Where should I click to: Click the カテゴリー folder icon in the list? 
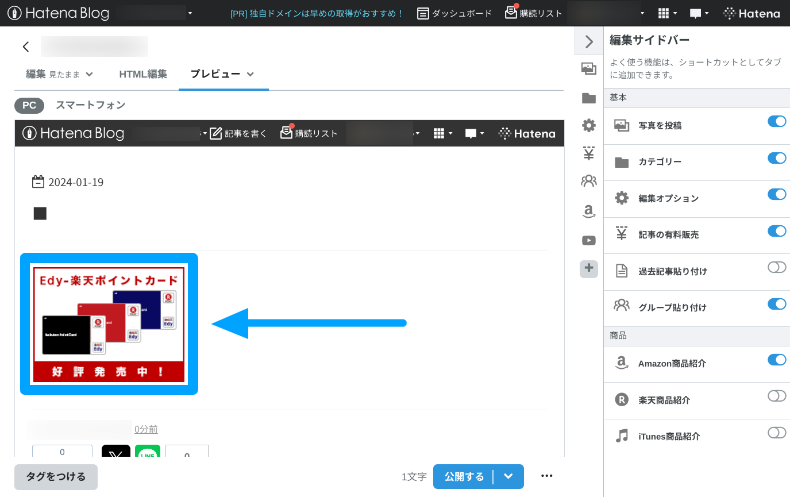click(622, 162)
